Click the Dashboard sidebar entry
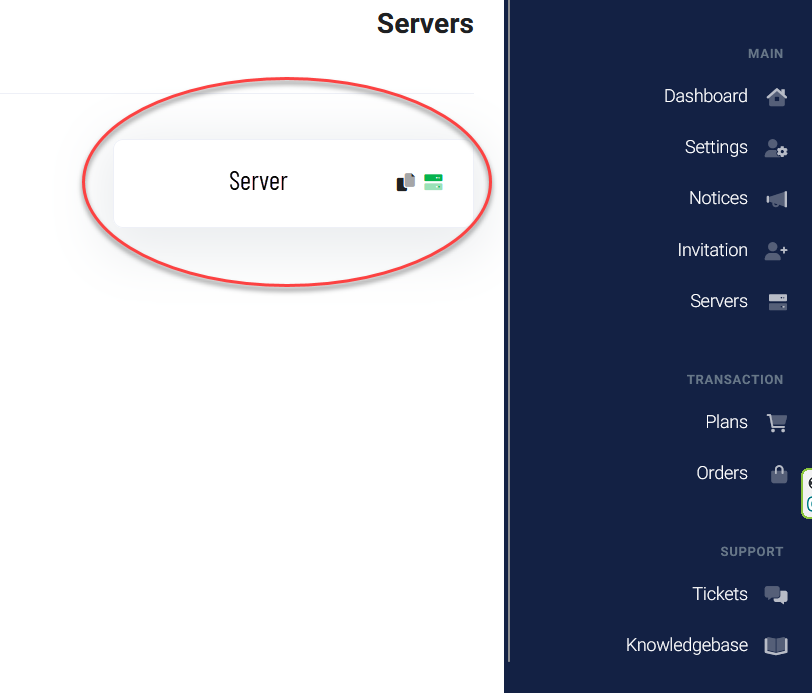This screenshot has width=812, height=693. click(706, 96)
